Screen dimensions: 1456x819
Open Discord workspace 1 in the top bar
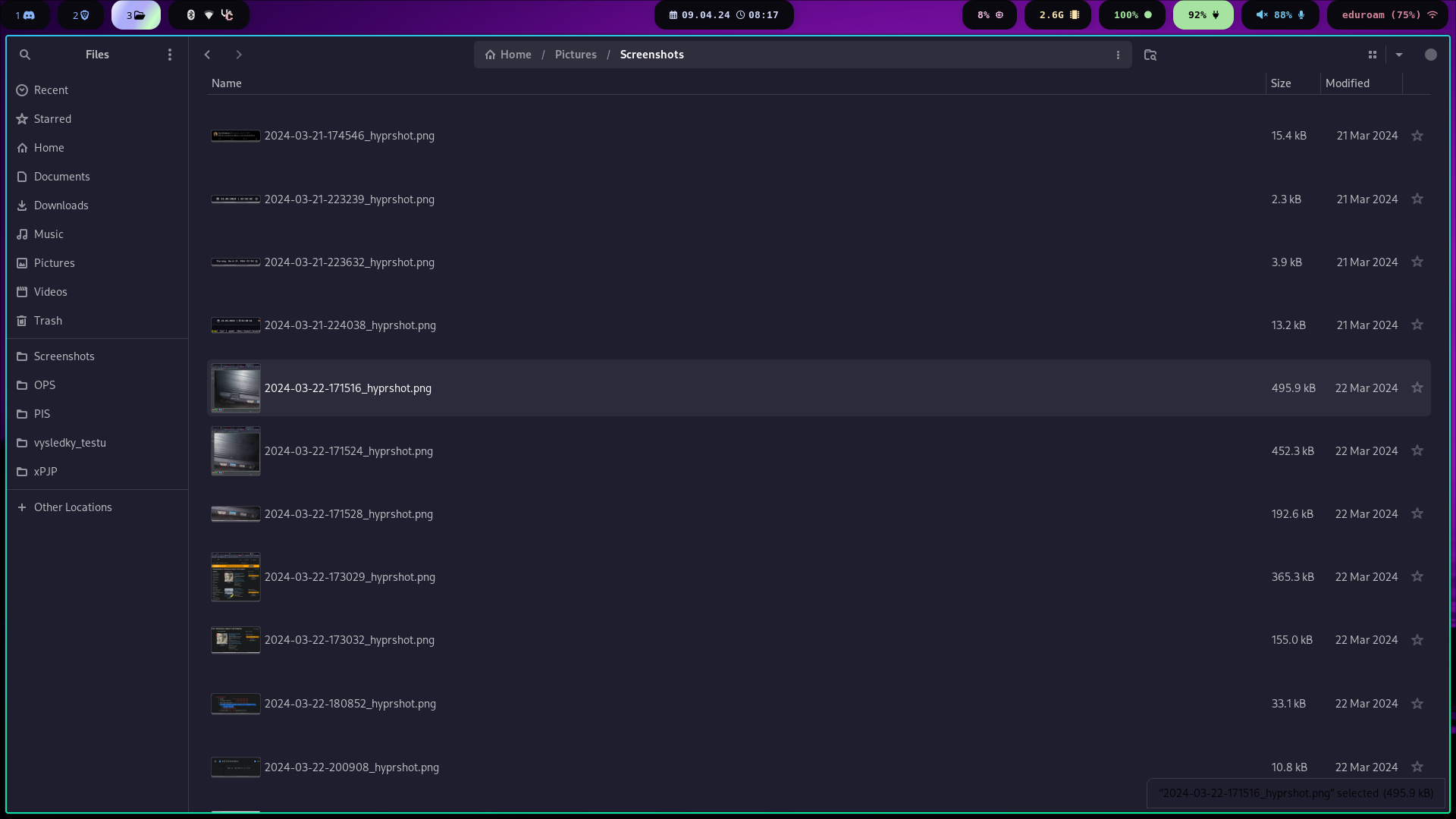pos(25,15)
